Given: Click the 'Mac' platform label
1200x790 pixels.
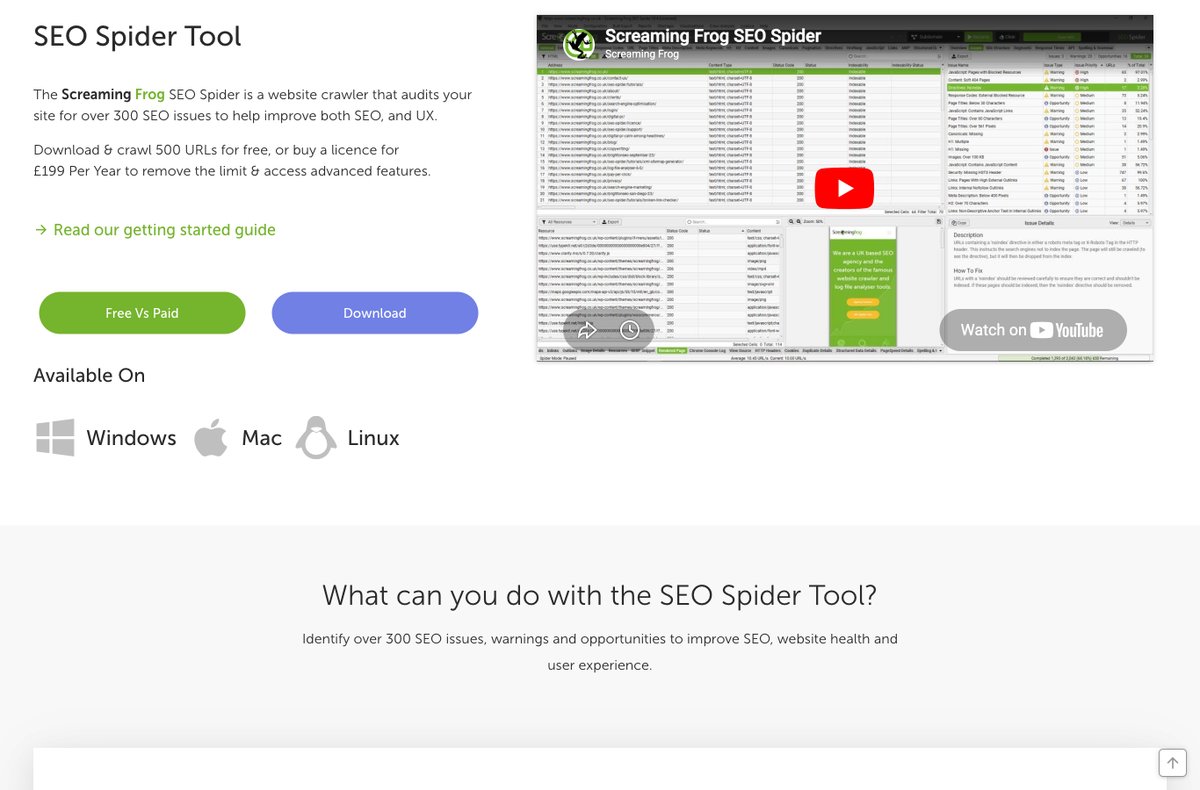Looking at the screenshot, I should point(262,438).
